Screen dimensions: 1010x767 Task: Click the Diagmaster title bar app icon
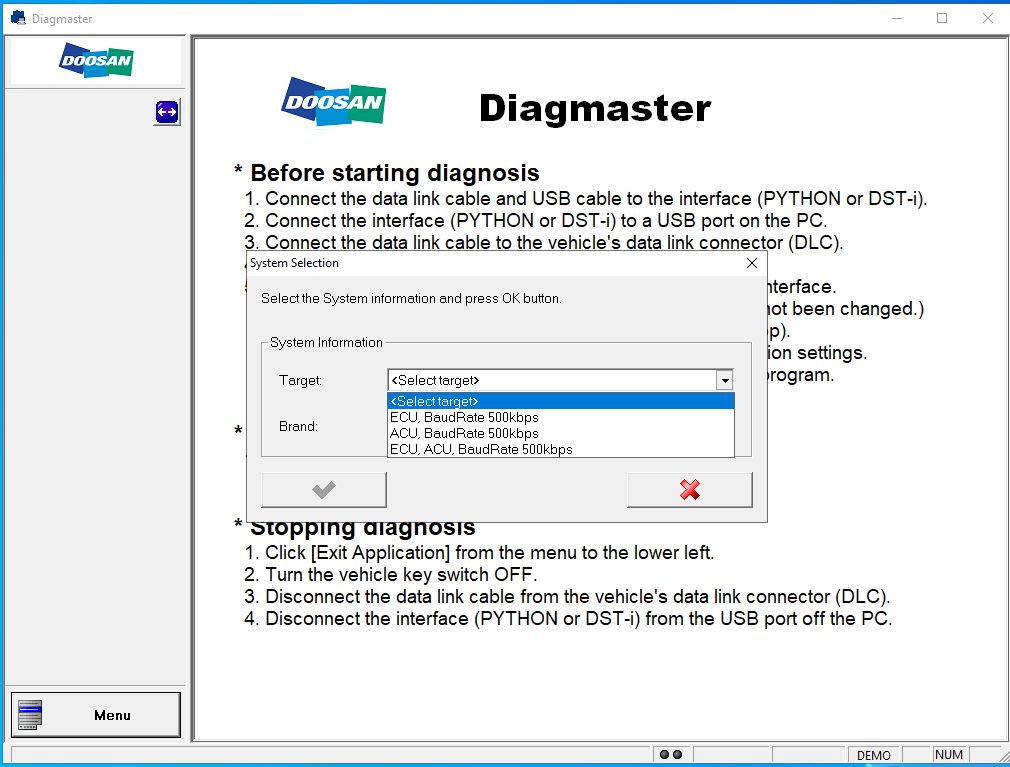[x=18, y=18]
